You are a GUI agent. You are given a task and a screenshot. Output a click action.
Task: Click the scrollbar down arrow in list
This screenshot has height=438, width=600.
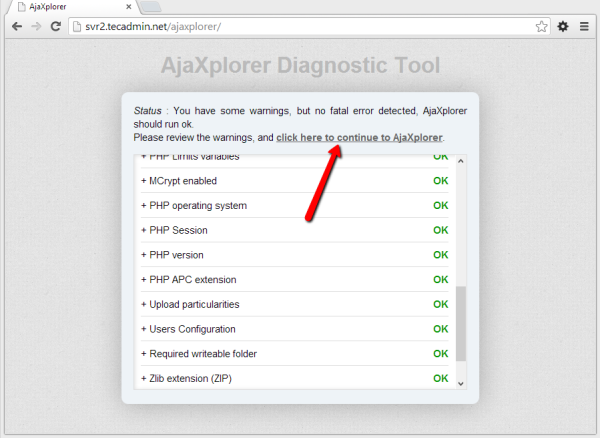pos(460,383)
